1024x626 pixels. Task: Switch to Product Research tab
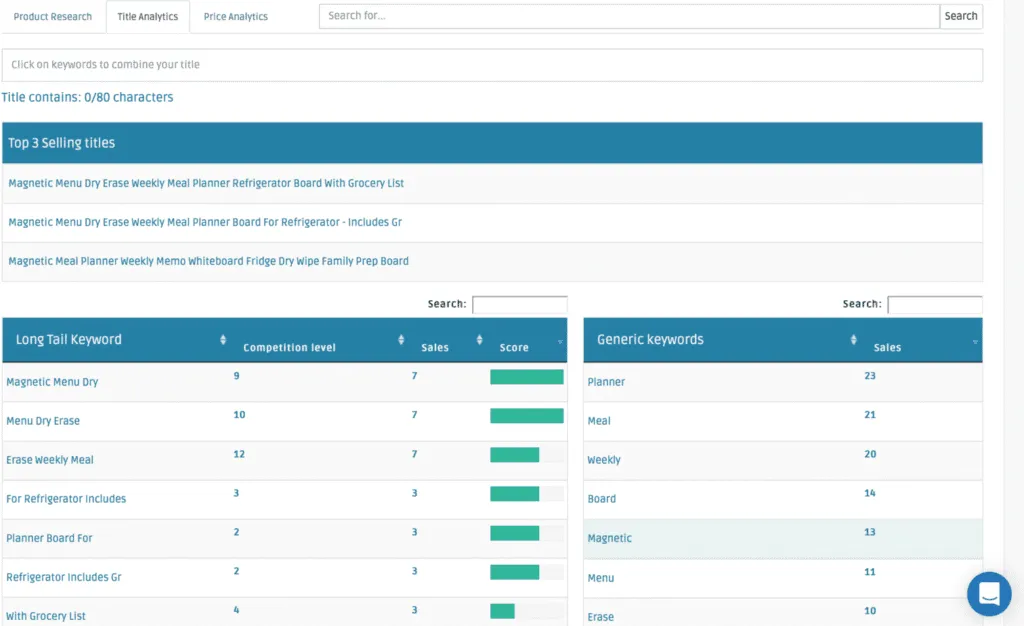point(53,17)
